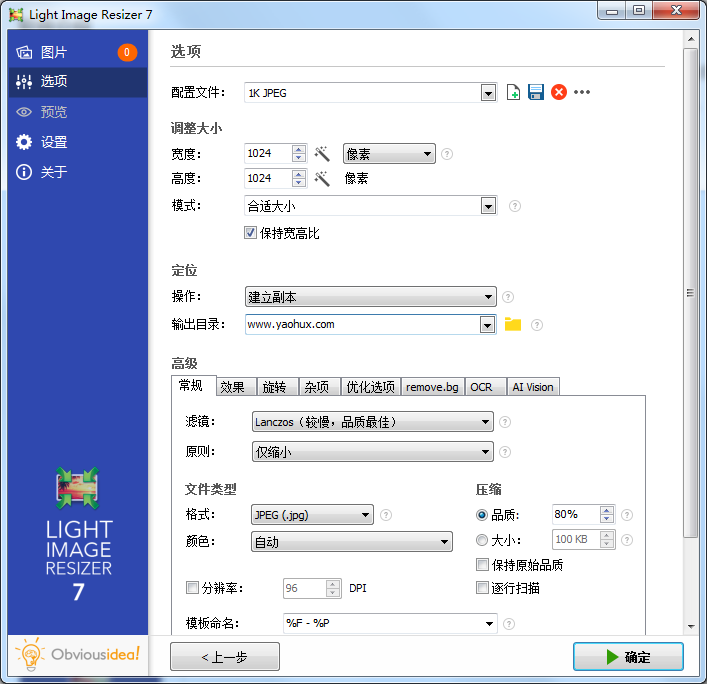Click the 输出目录 input field
This screenshot has width=707, height=684.
[361, 324]
